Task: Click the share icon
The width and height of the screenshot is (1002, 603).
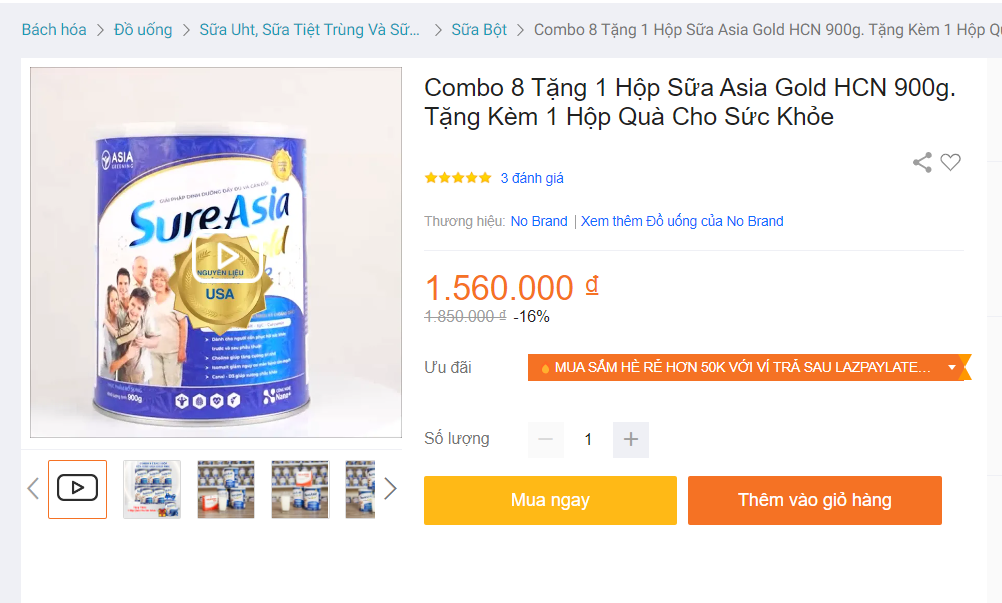Action: (922, 162)
